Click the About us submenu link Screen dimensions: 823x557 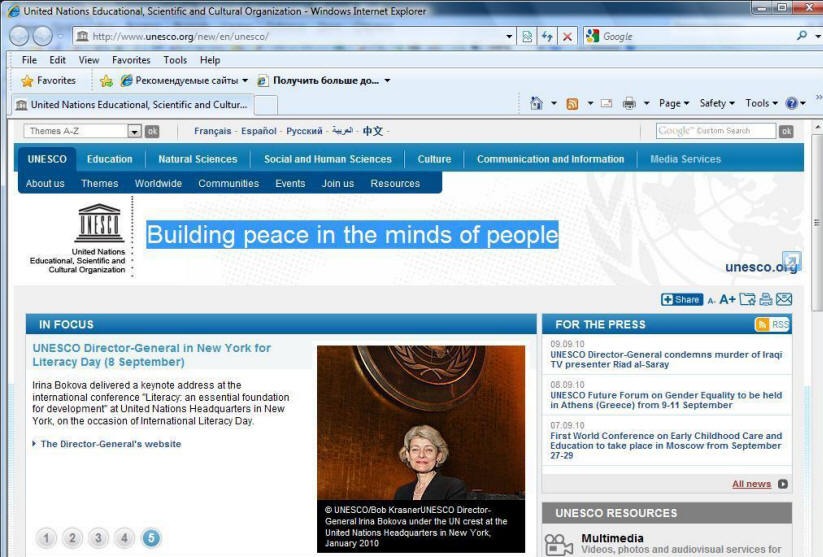point(45,184)
